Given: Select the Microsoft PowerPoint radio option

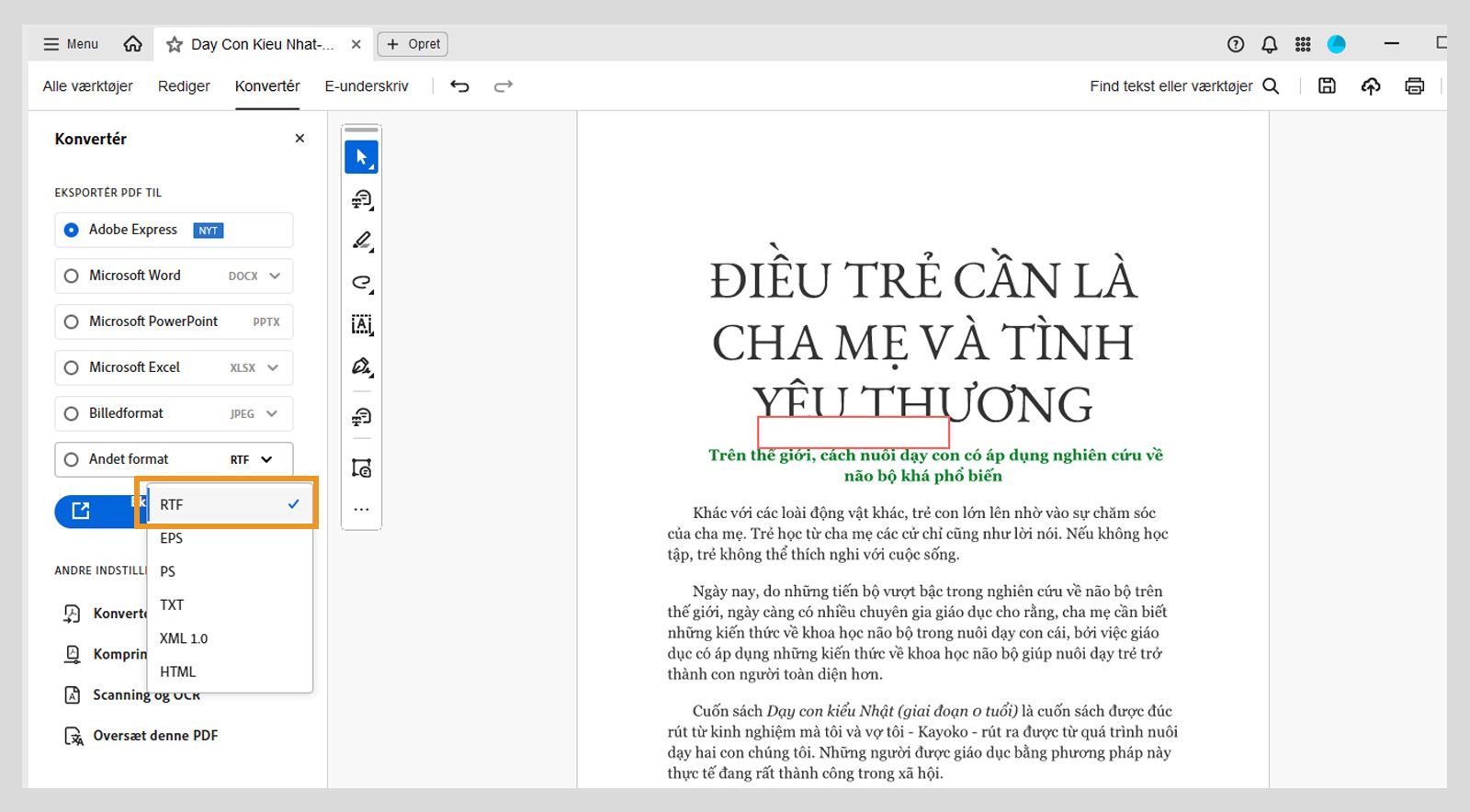Looking at the screenshot, I should click(x=72, y=321).
